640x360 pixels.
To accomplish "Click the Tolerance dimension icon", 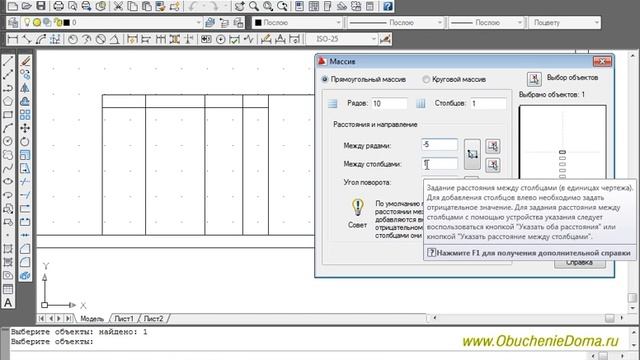I will [x=206, y=39].
